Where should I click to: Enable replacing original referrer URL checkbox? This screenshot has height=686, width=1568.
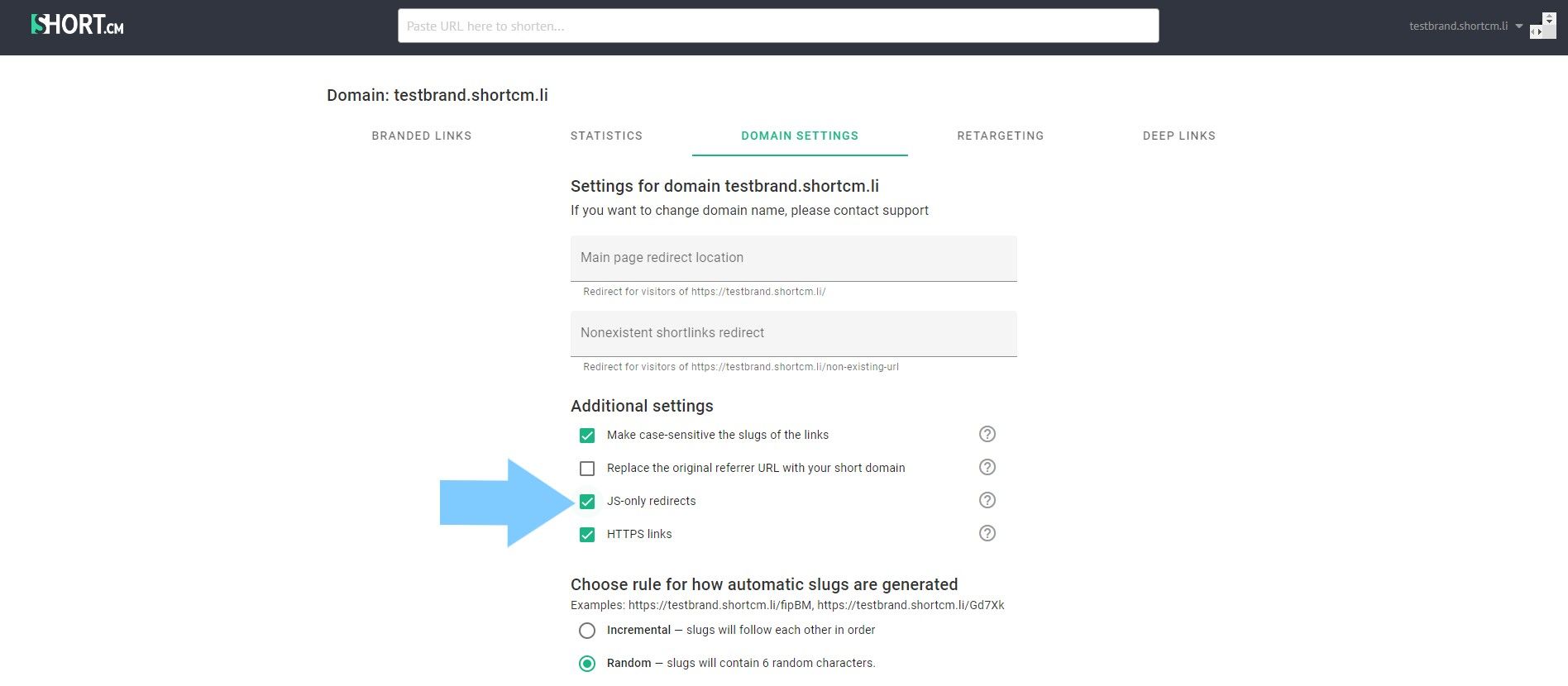tap(587, 469)
